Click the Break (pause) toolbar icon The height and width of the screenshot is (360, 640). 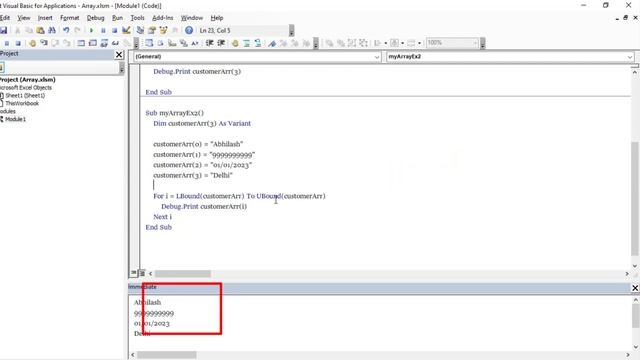tap(103, 31)
